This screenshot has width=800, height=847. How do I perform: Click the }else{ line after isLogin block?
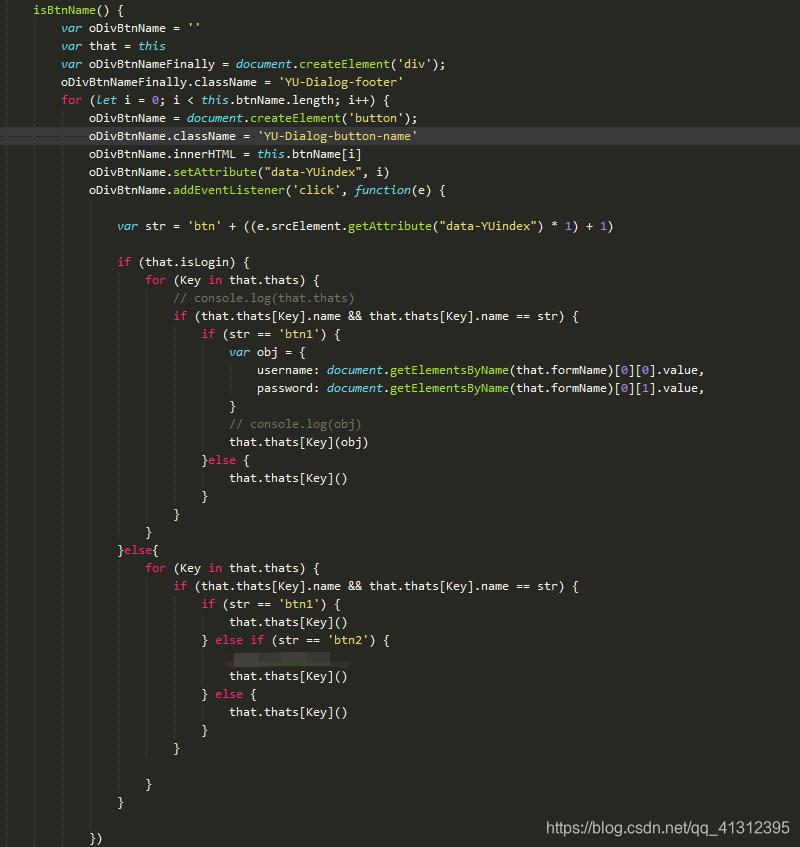point(138,550)
